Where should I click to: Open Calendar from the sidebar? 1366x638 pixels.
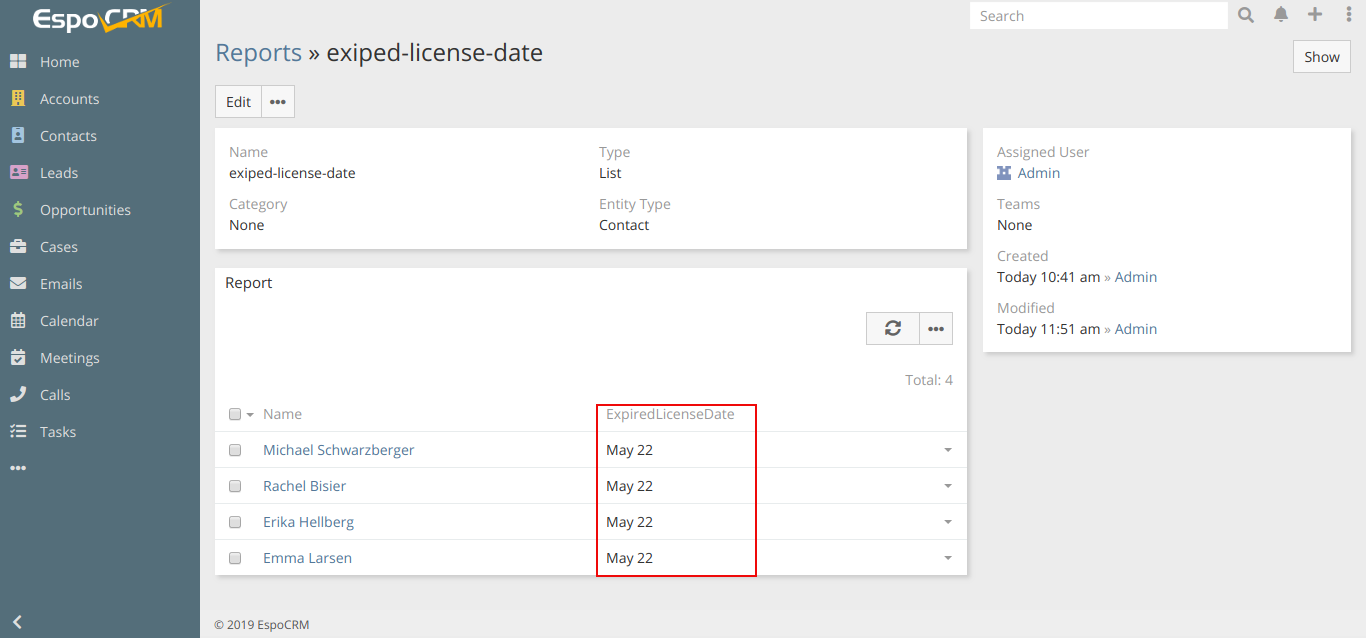pyautogui.click(x=69, y=321)
